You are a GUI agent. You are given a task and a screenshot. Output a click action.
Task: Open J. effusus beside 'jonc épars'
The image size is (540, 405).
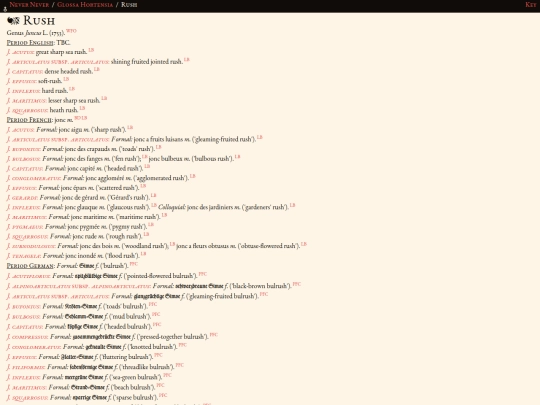[x=21, y=188]
